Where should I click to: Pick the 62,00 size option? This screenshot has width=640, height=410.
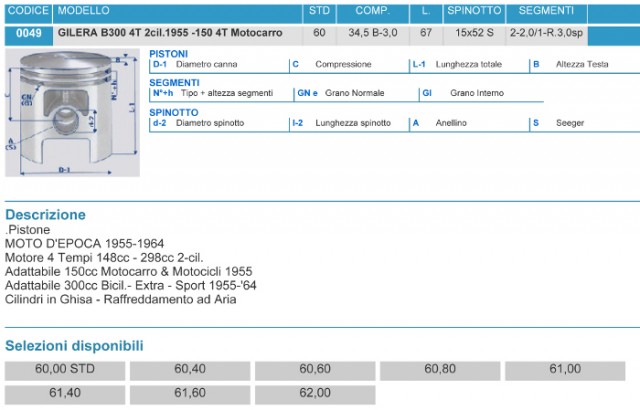click(315, 393)
